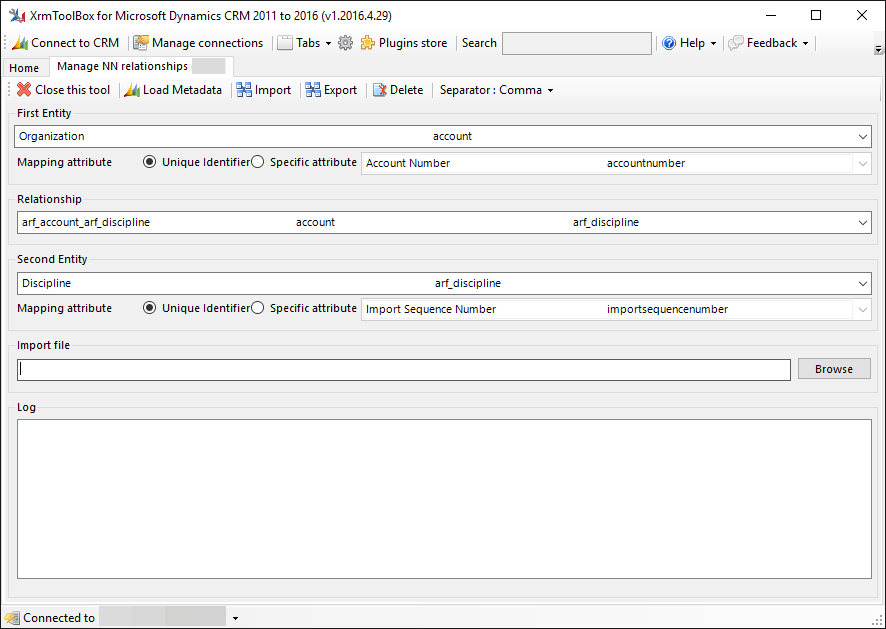Viewport: 886px width, 629px height.
Task: Click the Import label in the toolbar
Action: point(273,90)
